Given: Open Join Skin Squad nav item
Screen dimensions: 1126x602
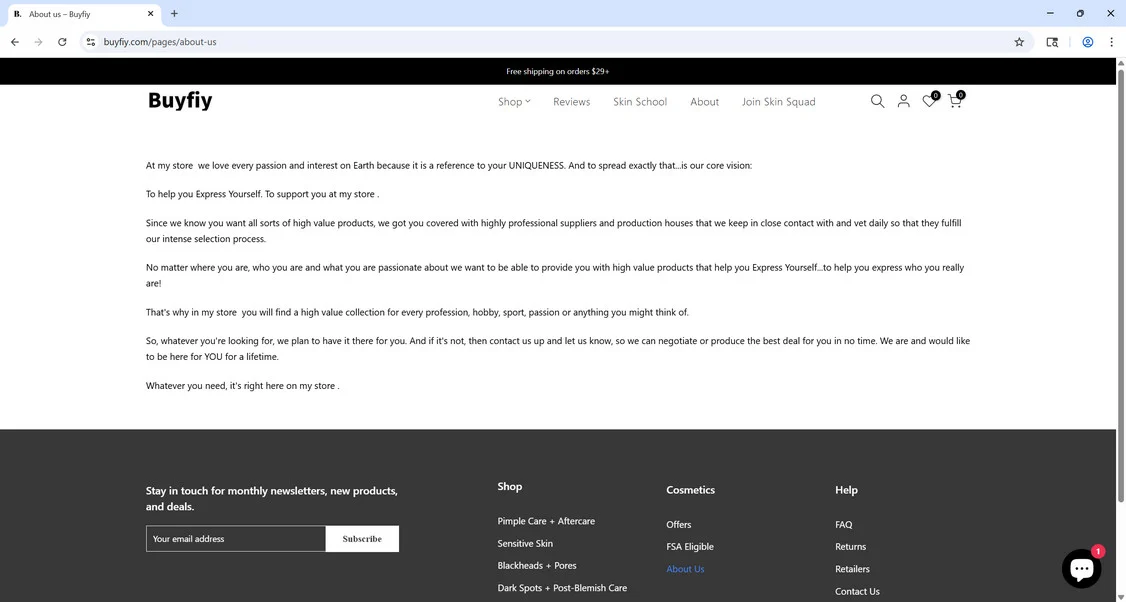Looking at the screenshot, I should point(778,101).
